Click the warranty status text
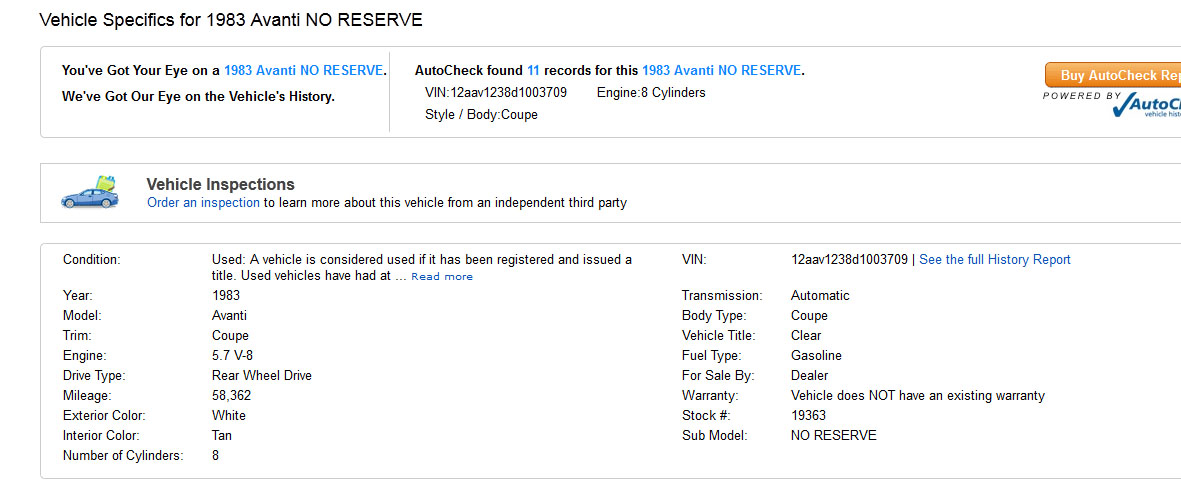The image size is (1181, 482). [917, 396]
